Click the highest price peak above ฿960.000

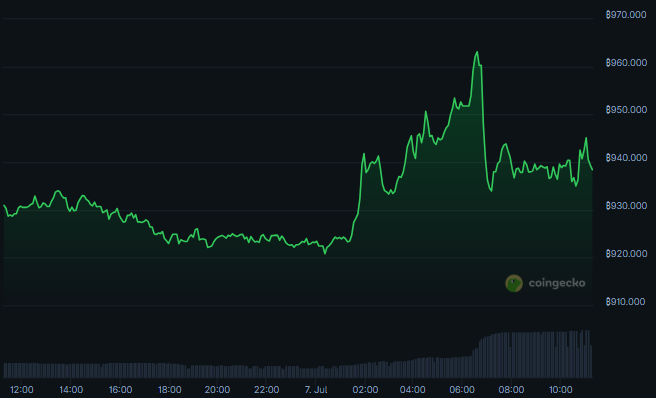[x=477, y=52]
